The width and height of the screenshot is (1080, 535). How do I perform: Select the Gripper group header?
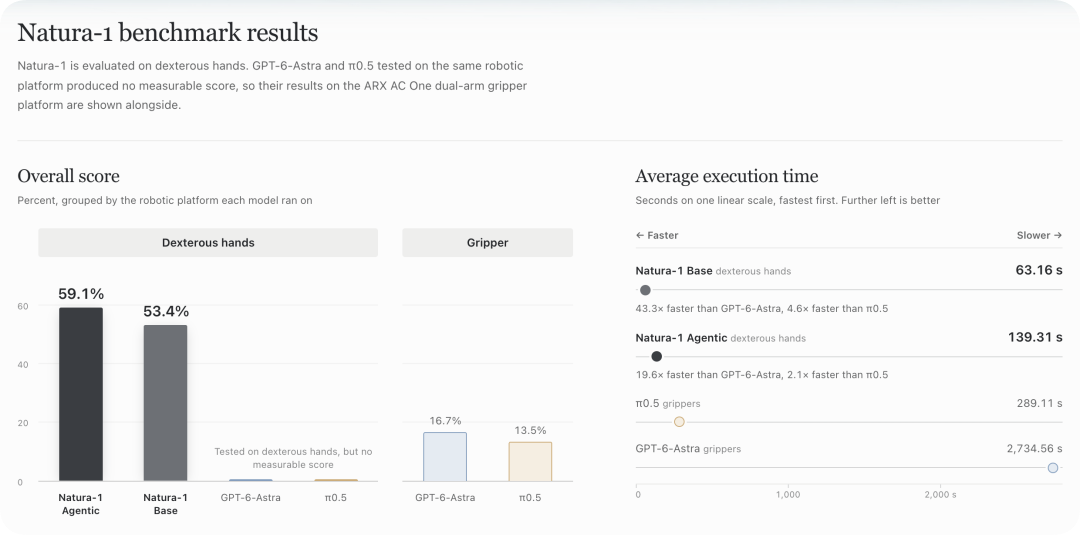pyautogui.click(x=488, y=242)
